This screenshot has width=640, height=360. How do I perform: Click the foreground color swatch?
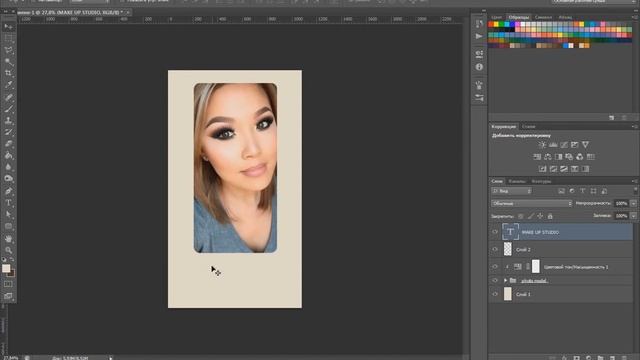pyautogui.click(x=6, y=268)
